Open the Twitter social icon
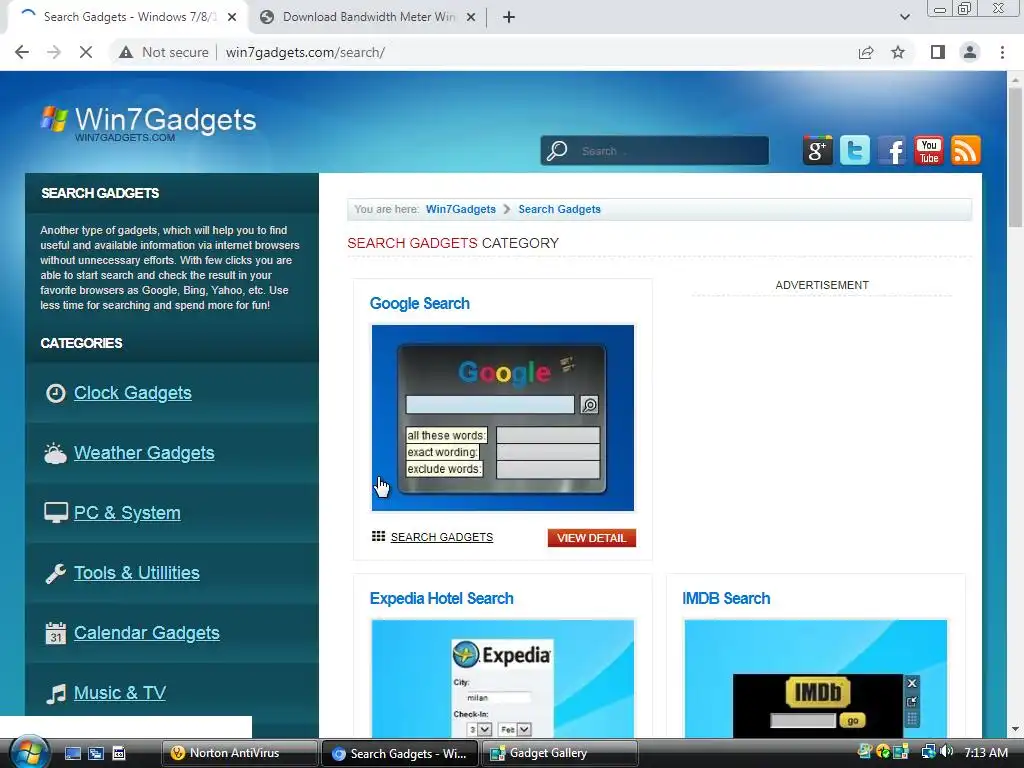This screenshot has height=768, width=1024. coord(854,150)
